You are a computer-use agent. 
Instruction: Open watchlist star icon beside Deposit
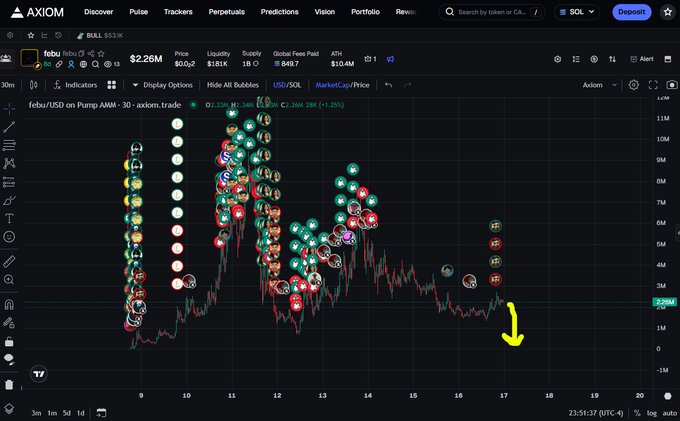(x=668, y=12)
